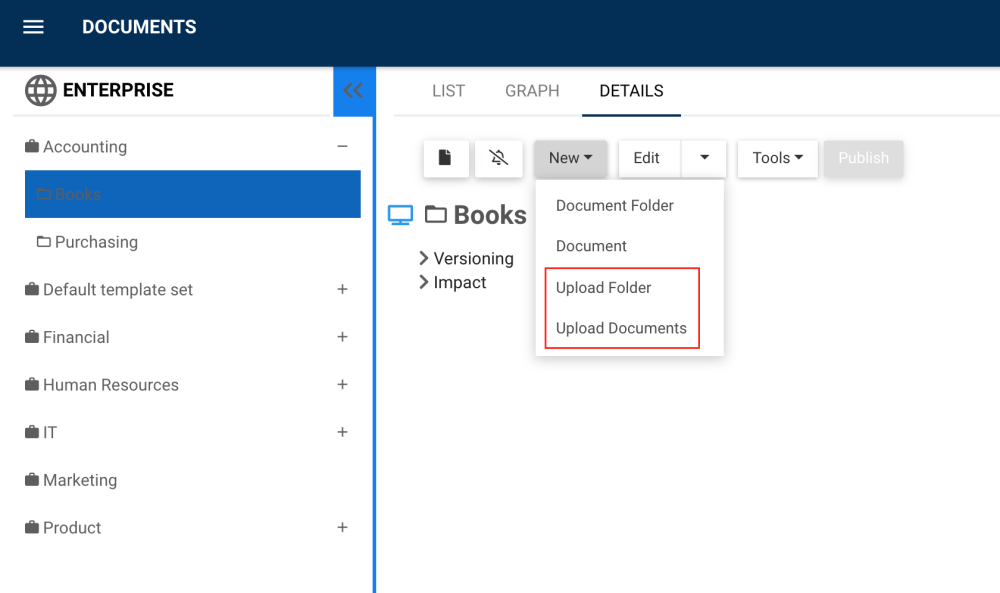
Task: Expand the Financial category
Action: (x=342, y=337)
